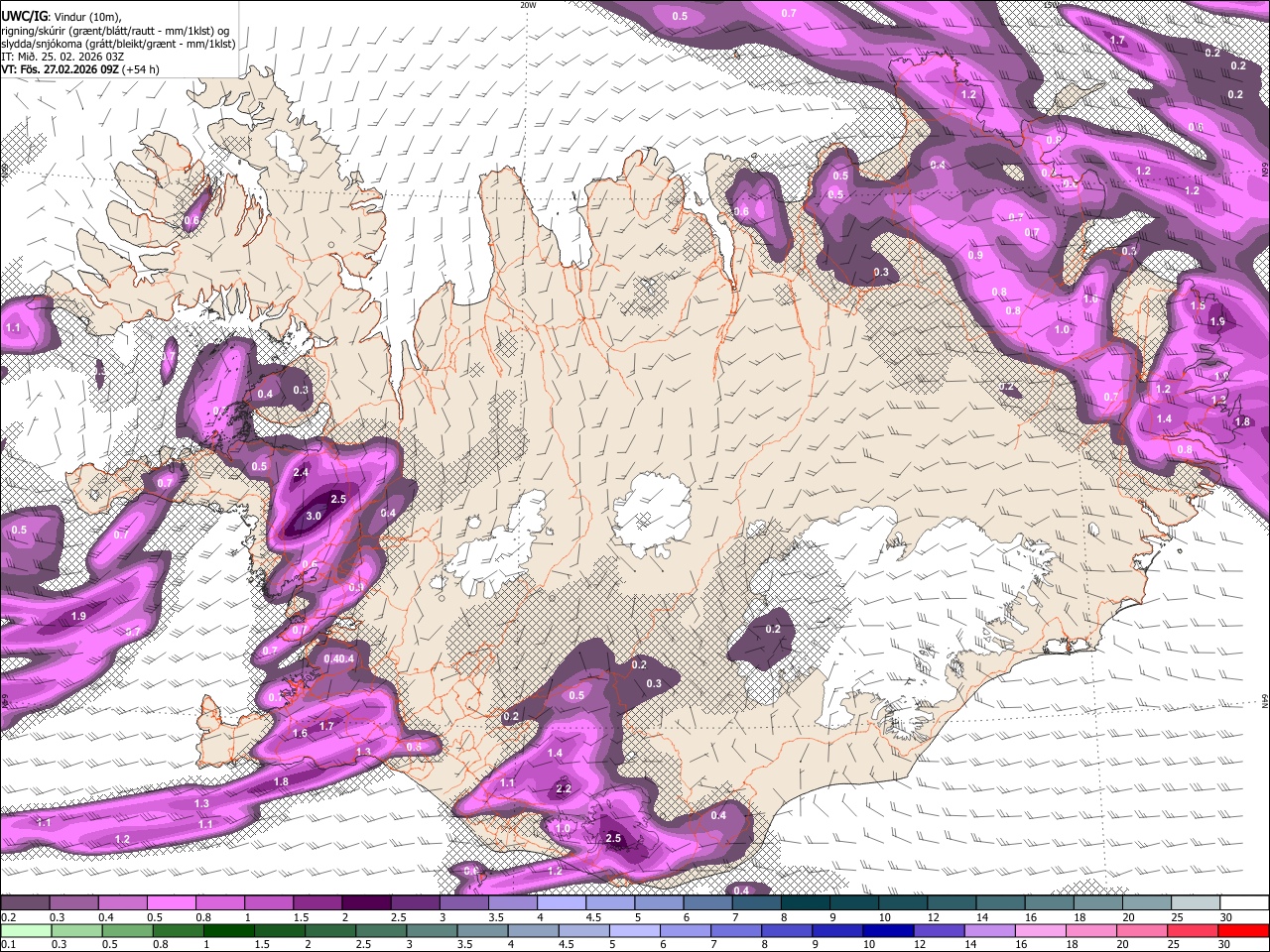The image size is (1270, 952).
Task: Click the bright pink 0.5–0.8 swatch in the upper legend row
Action: (x=170, y=903)
